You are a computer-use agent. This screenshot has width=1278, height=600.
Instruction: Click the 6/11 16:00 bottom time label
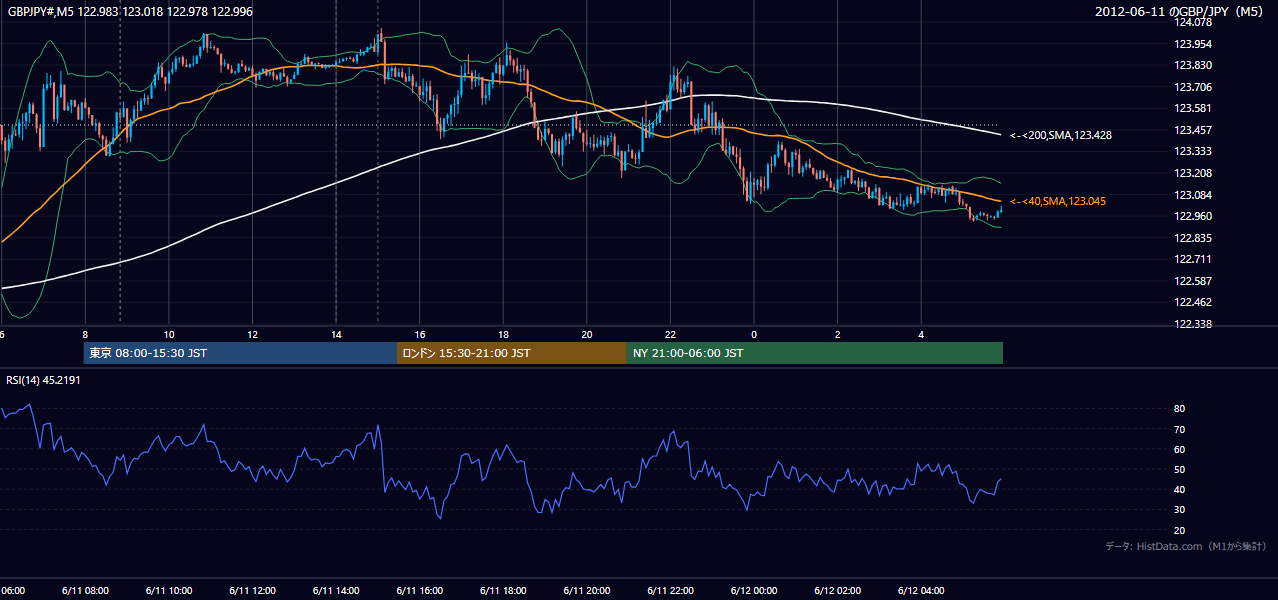[420, 590]
